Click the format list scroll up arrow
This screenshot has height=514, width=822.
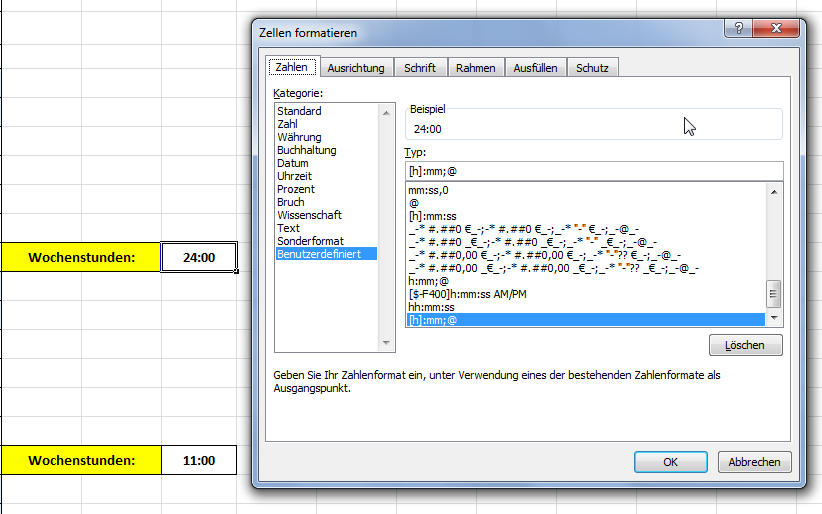pos(774,192)
